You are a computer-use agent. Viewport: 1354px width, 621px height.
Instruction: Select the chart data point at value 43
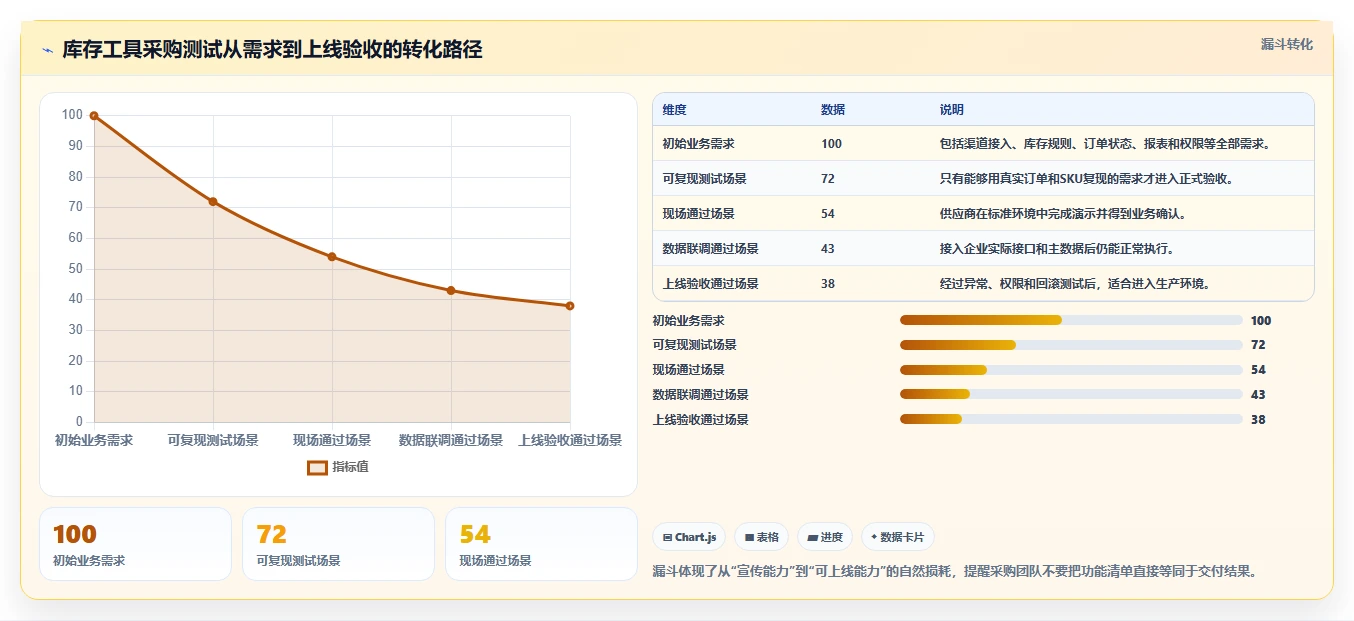(451, 291)
